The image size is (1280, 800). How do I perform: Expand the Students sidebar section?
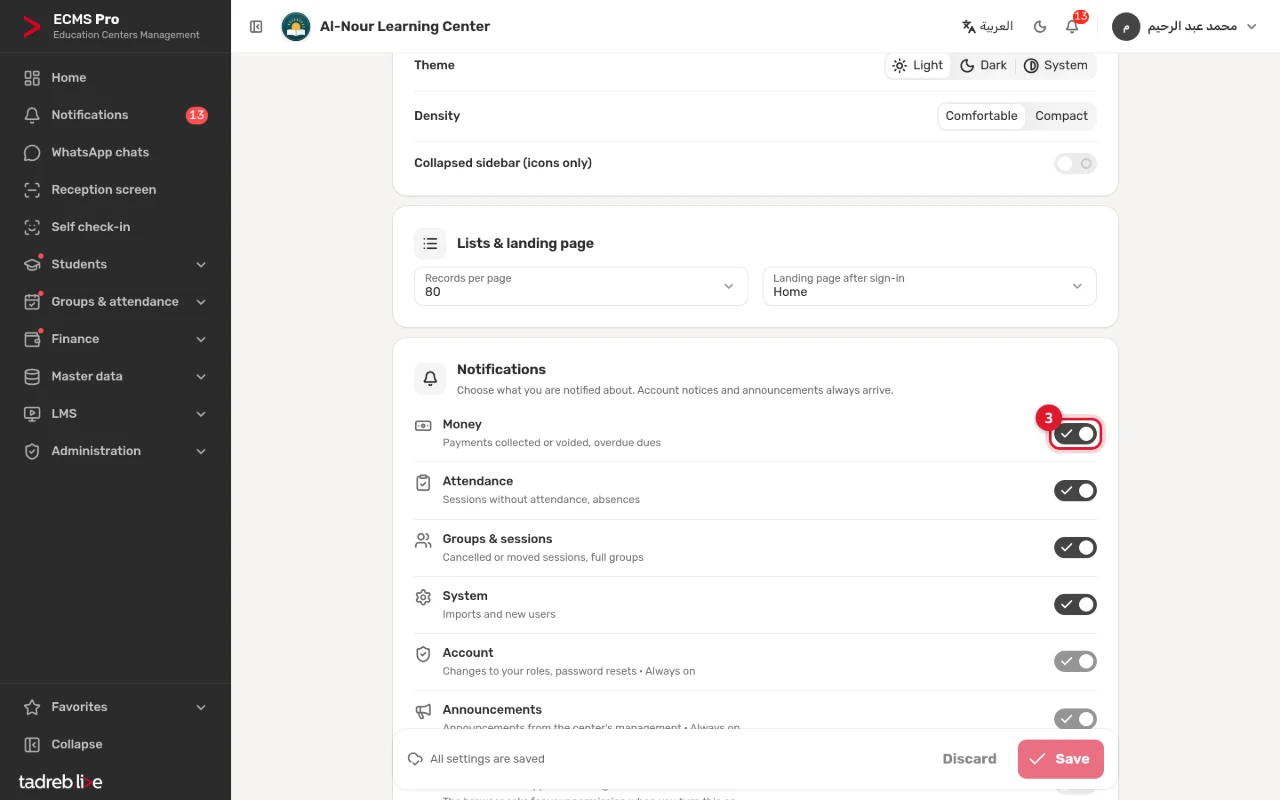115,264
